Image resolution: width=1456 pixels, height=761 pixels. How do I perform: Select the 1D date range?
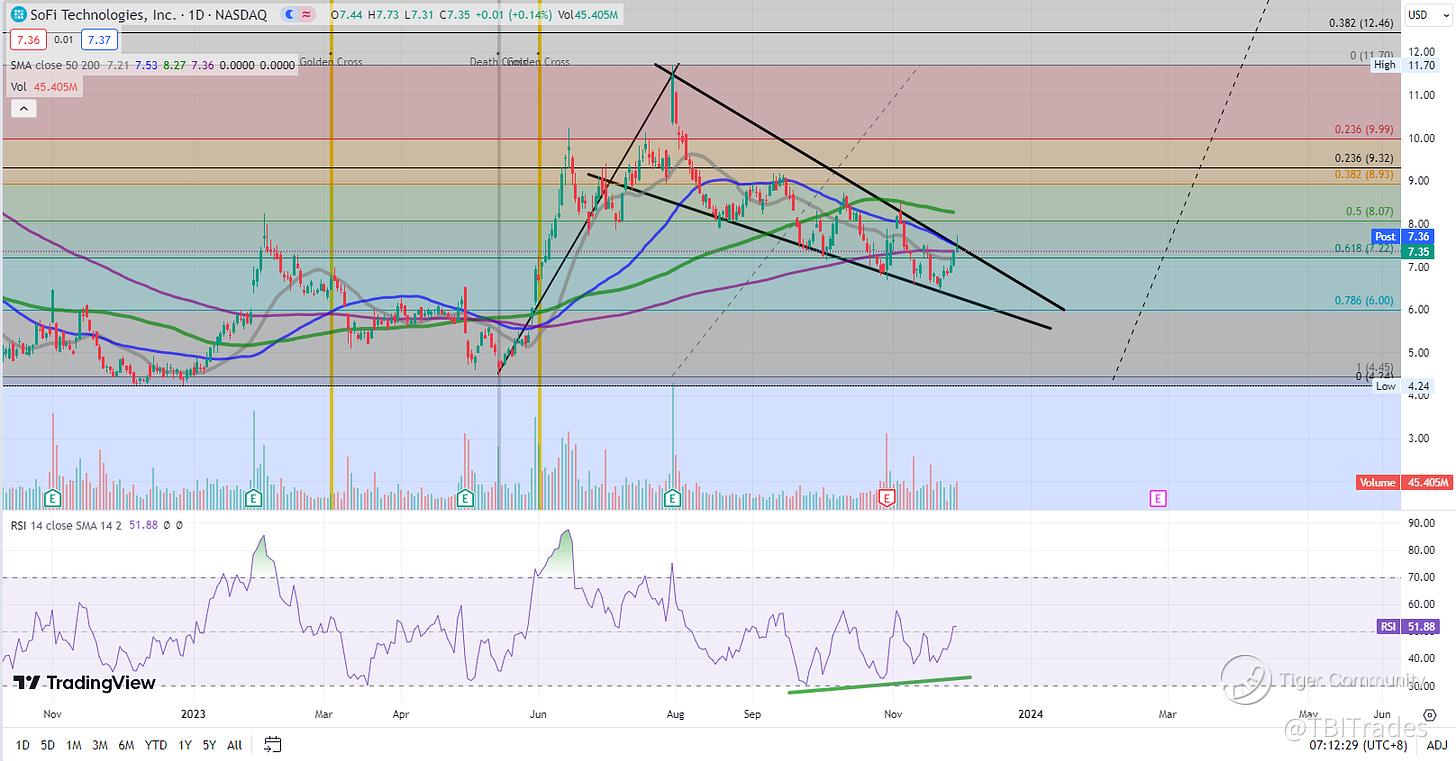21,745
